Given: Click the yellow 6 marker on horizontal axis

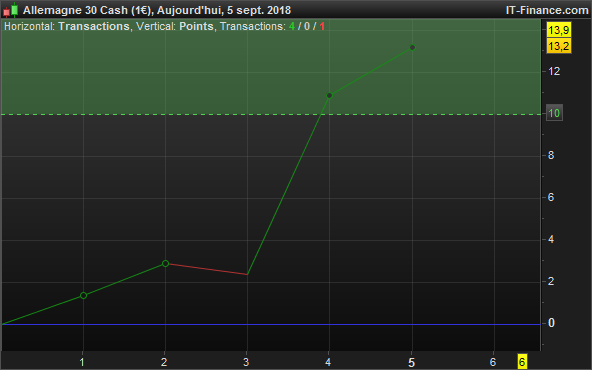Looking at the screenshot, I should pyautogui.click(x=522, y=362).
